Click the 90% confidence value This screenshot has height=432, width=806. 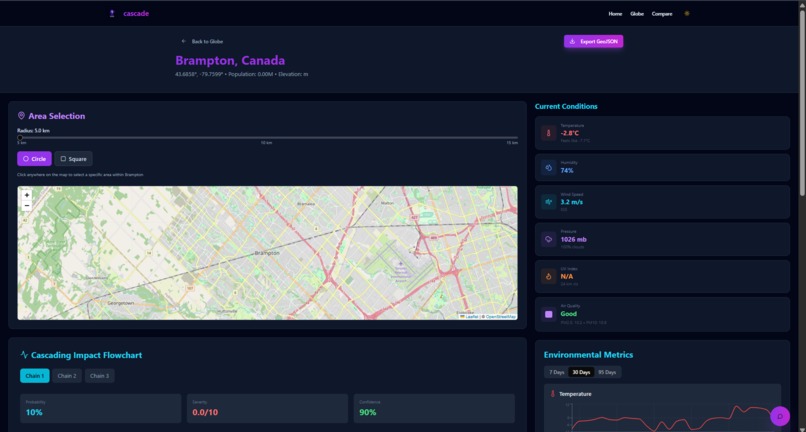click(x=368, y=412)
